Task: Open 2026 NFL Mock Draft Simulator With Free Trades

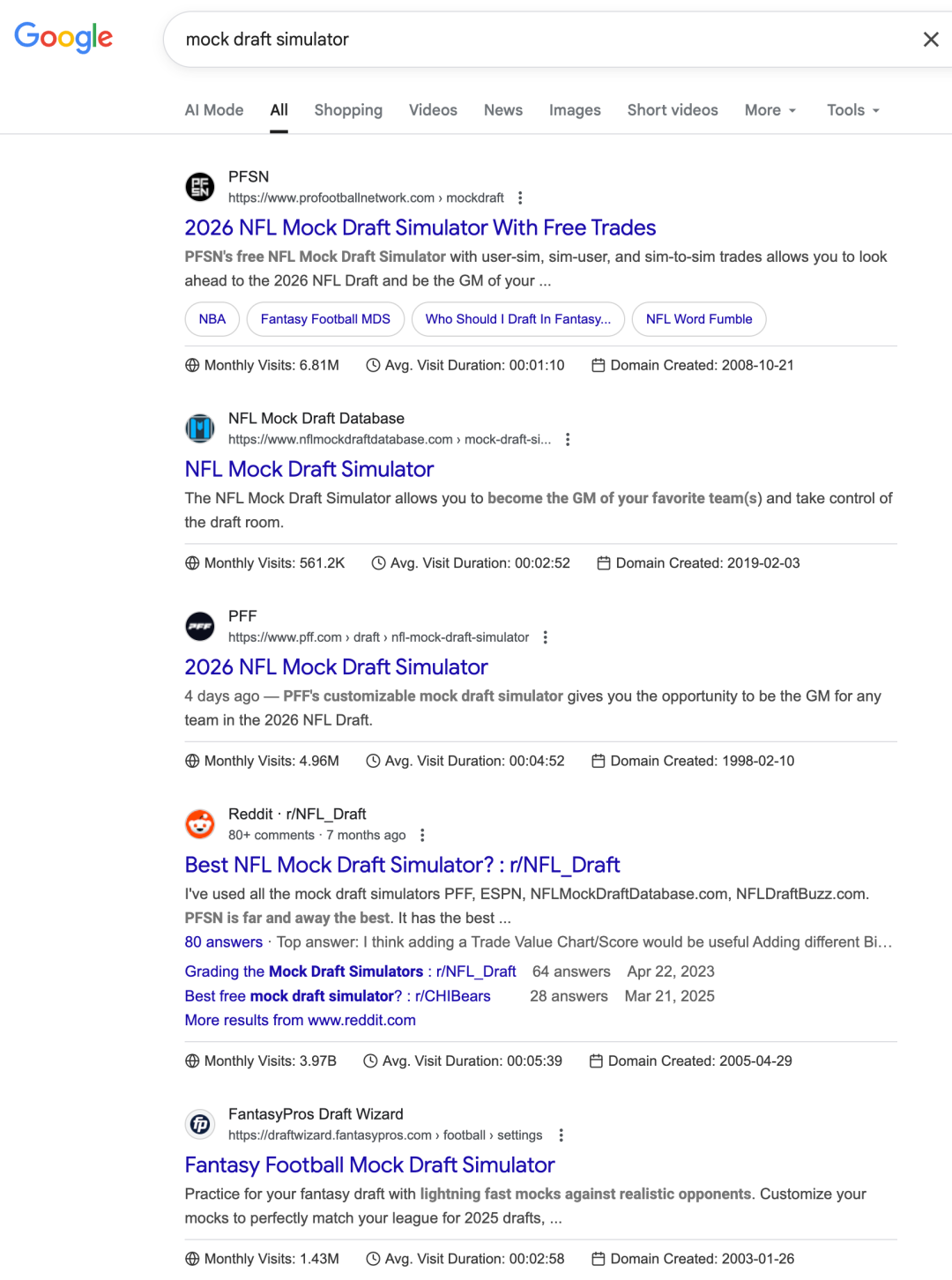Action: 420,227
